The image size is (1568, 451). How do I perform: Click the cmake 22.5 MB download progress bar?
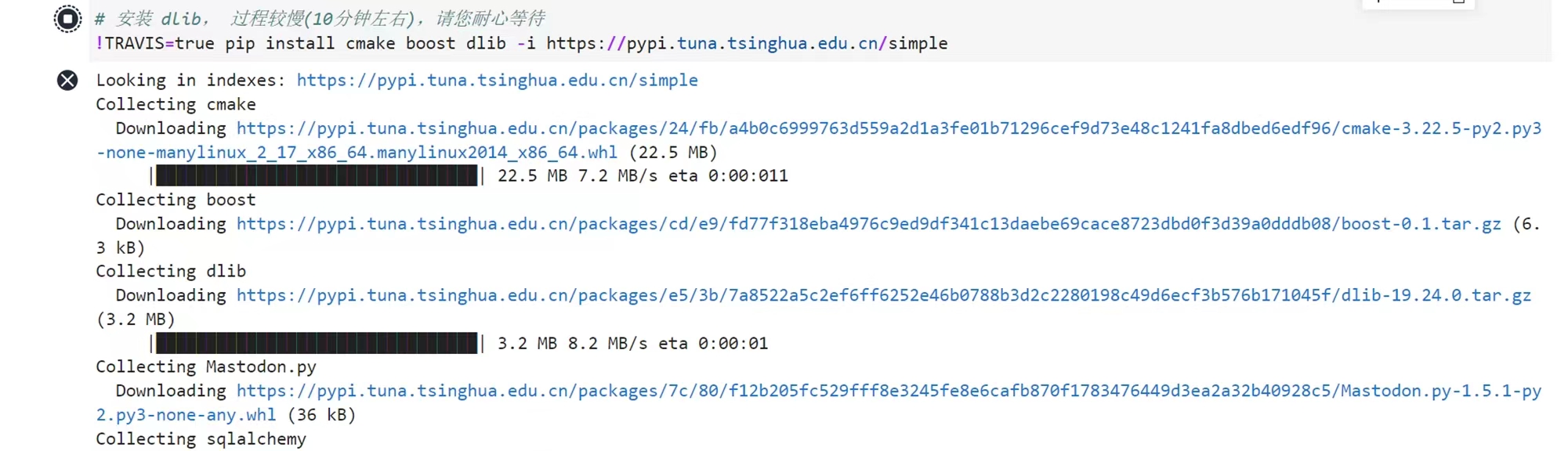317,176
